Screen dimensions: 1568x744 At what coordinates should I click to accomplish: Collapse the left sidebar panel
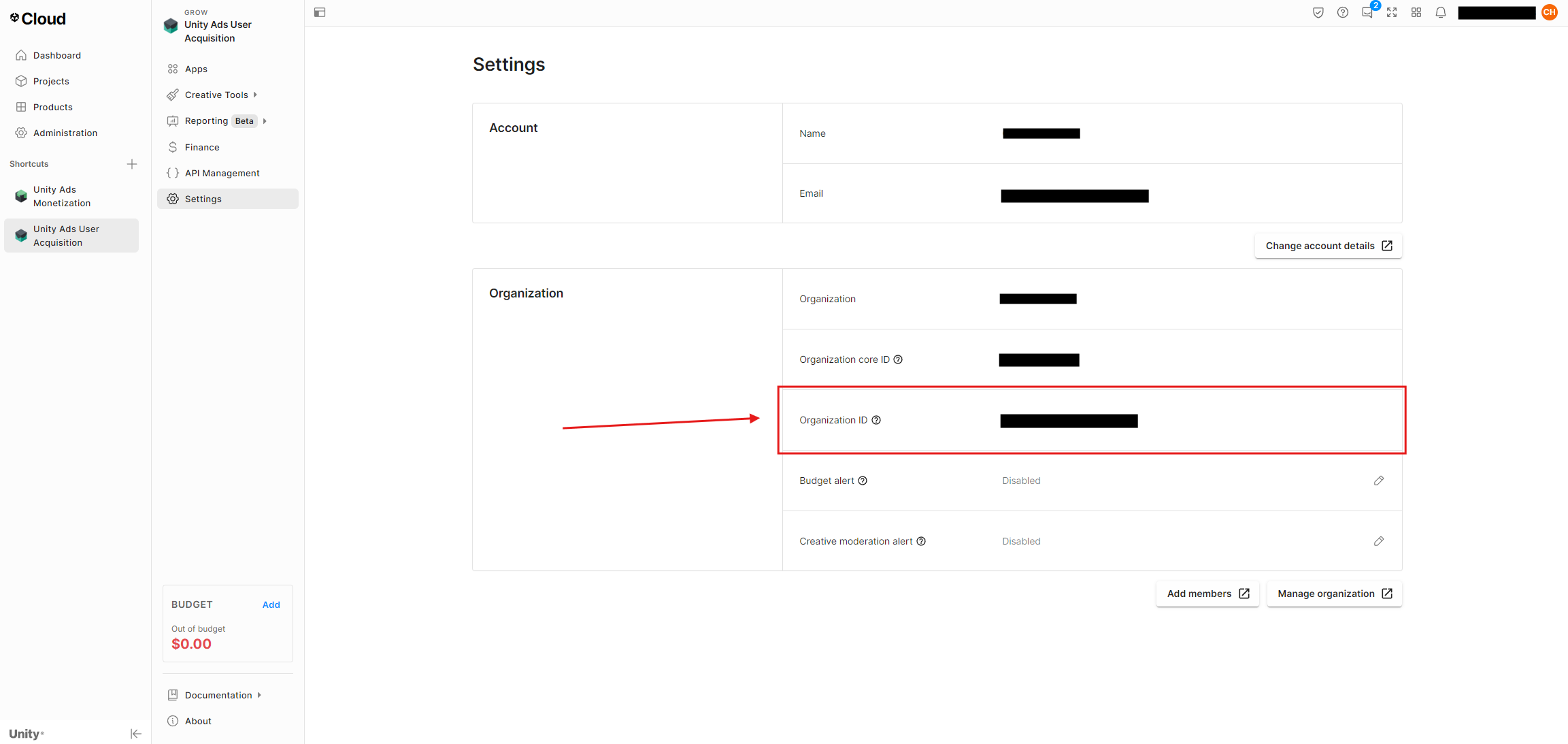pyautogui.click(x=133, y=733)
